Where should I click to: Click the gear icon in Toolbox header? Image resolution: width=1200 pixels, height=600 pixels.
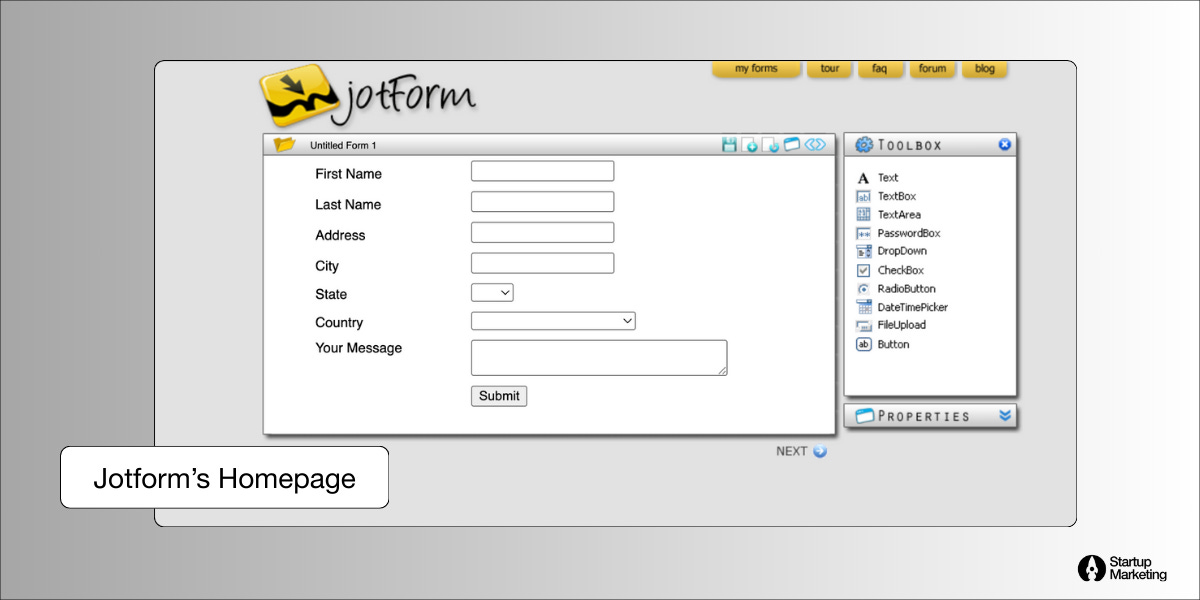click(x=864, y=145)
